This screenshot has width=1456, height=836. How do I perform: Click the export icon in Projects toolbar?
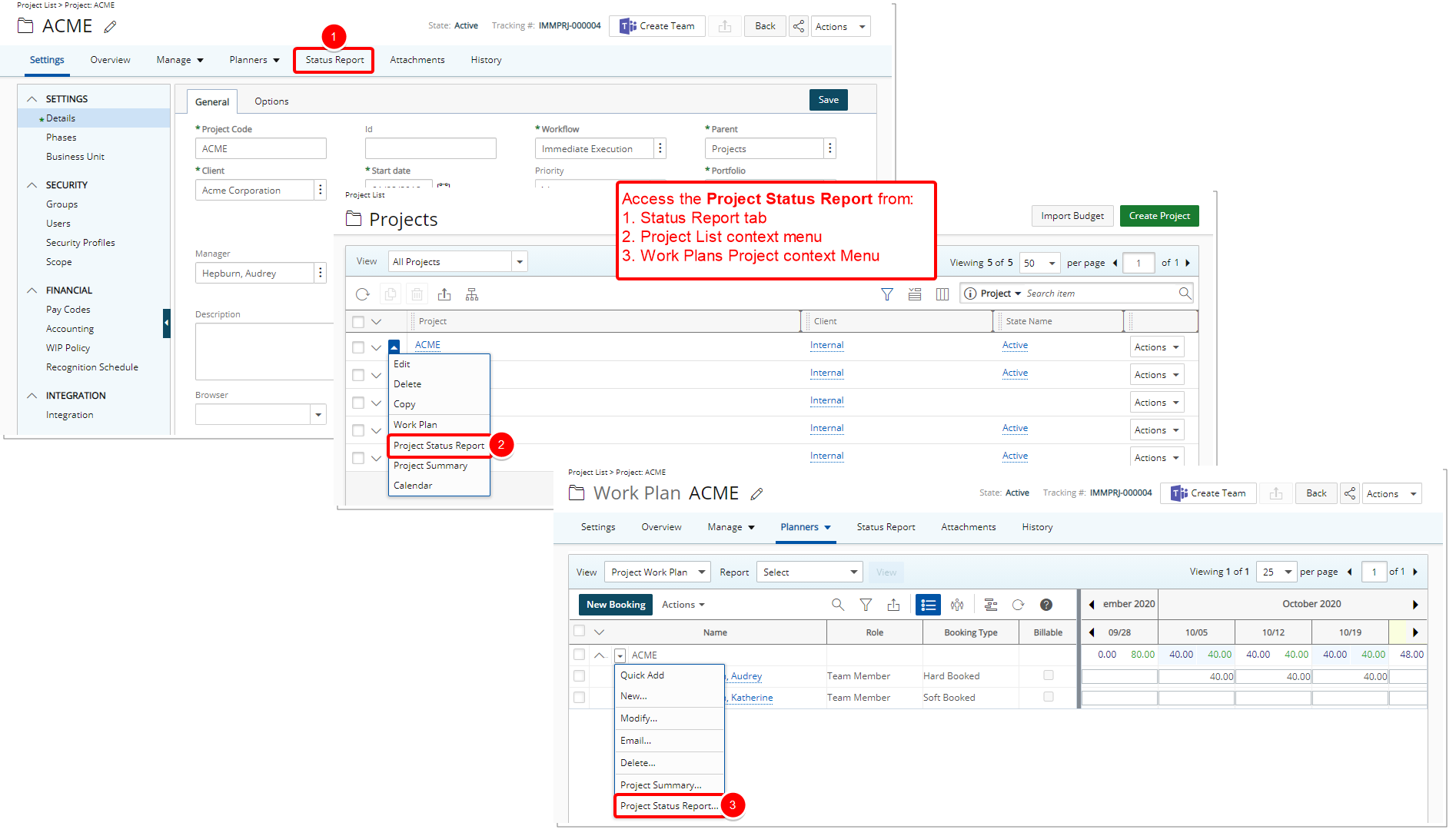tap(444, 294)
